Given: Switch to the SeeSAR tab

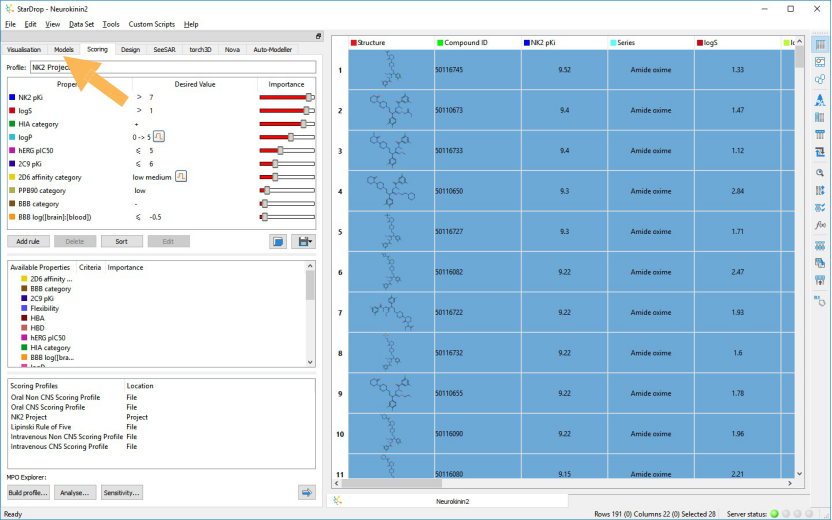Looking at the screenshot, I should coord(164,49).
